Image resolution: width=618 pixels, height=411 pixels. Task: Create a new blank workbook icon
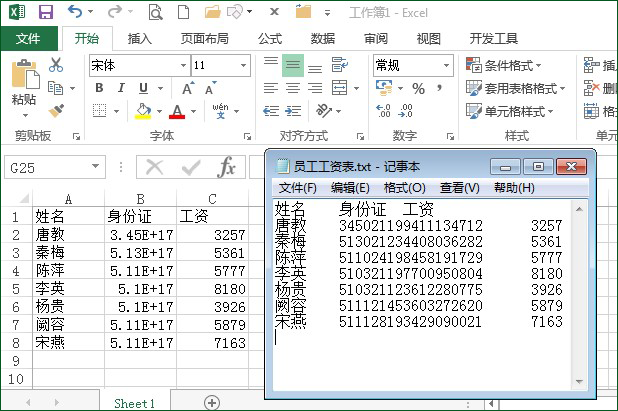click(x=183, y=12)
